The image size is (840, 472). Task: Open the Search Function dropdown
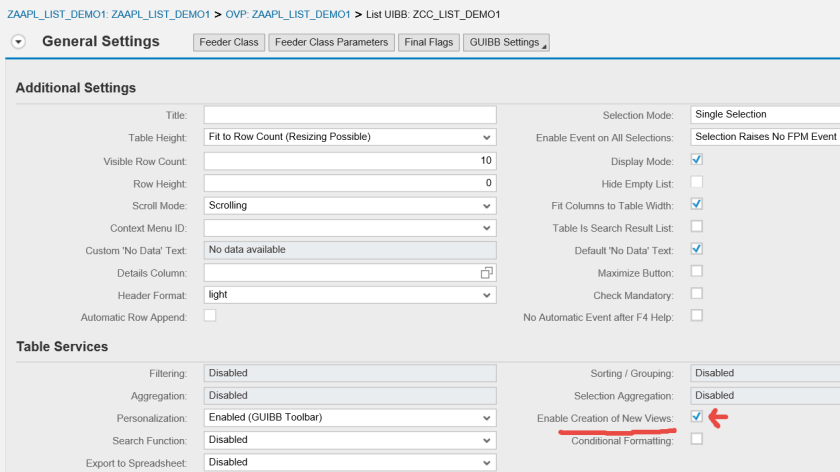pos(487,440)
